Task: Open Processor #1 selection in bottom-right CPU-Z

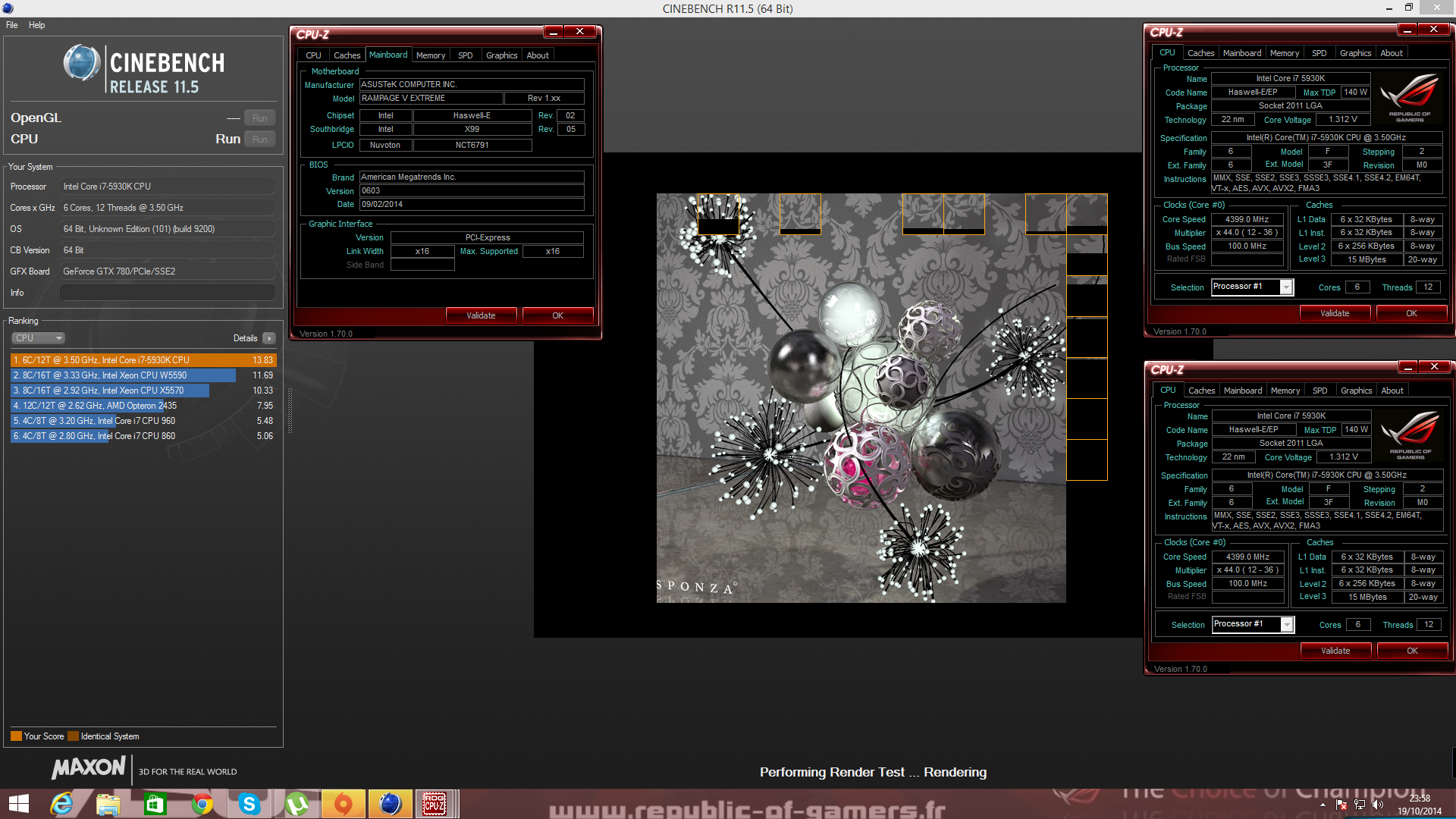Action: (1253, 624)
